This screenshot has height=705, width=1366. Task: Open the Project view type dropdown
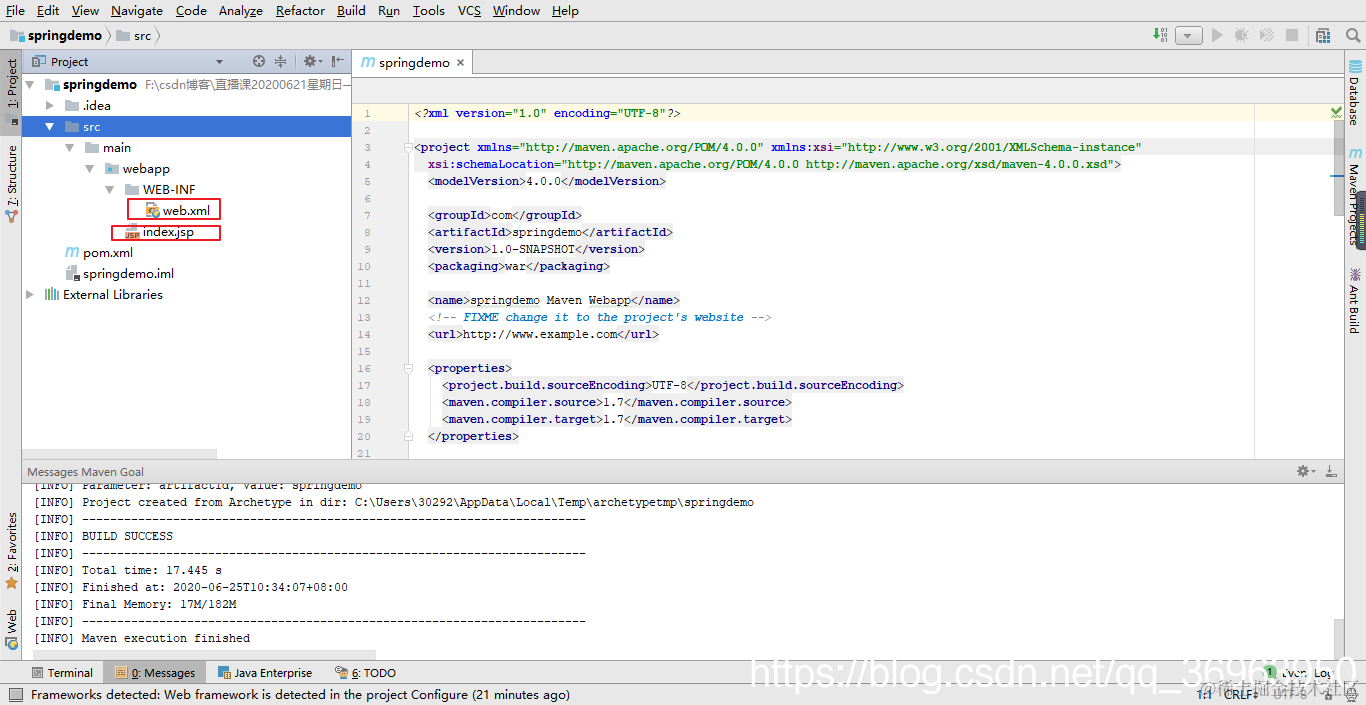click(220, 62)
